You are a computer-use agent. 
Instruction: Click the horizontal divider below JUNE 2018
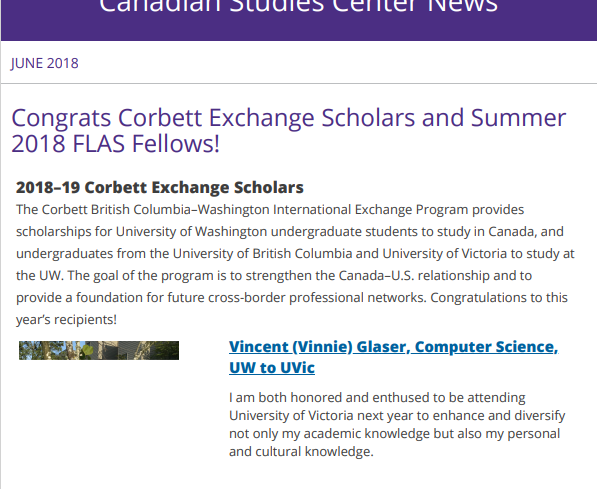[x=299, y=83]
